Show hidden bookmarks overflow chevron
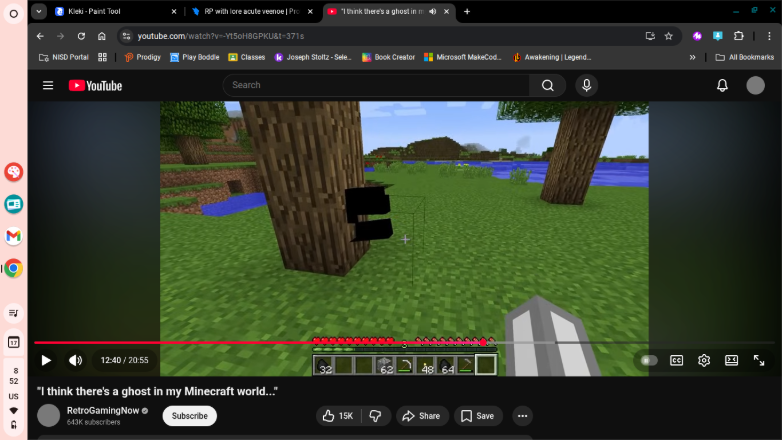 [693, 57]
